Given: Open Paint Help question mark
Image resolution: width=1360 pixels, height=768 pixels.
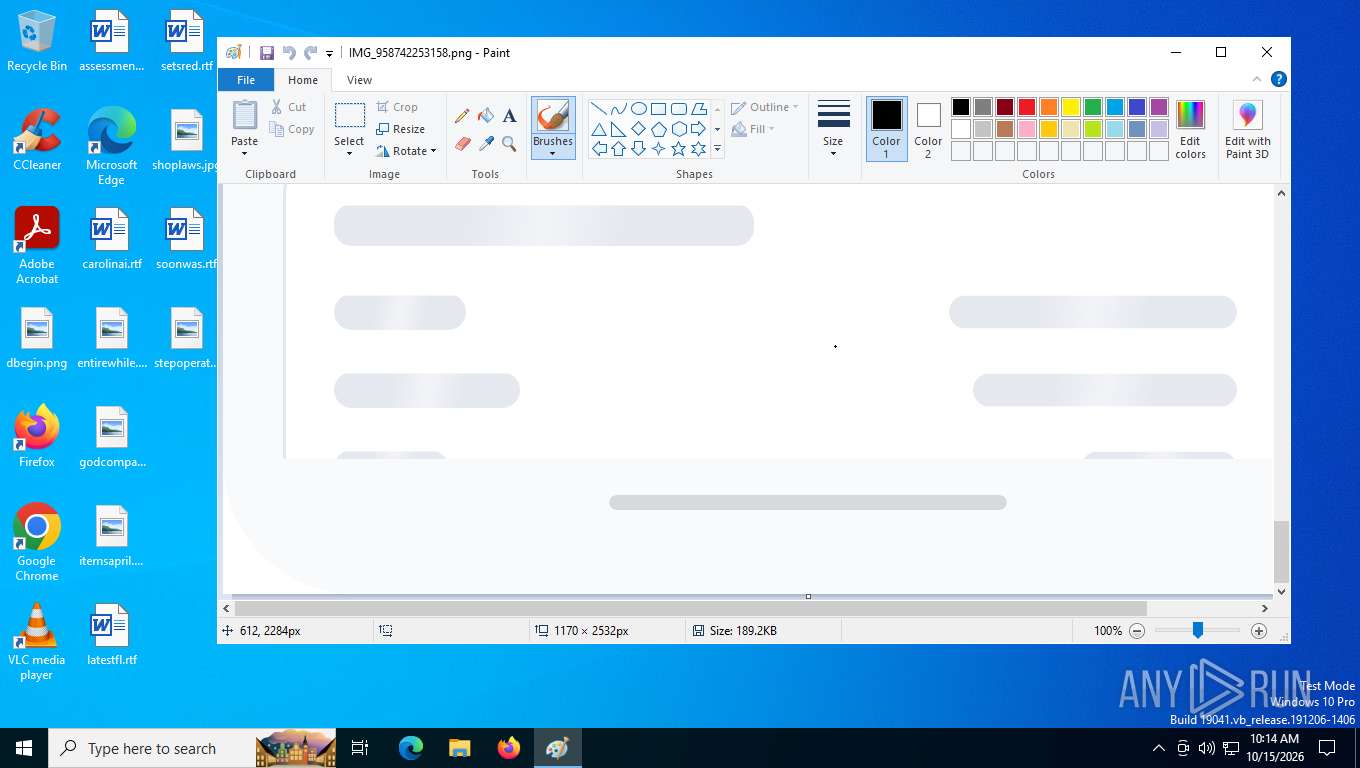Looking at the screenshot, I should (x=1278, y=80).
